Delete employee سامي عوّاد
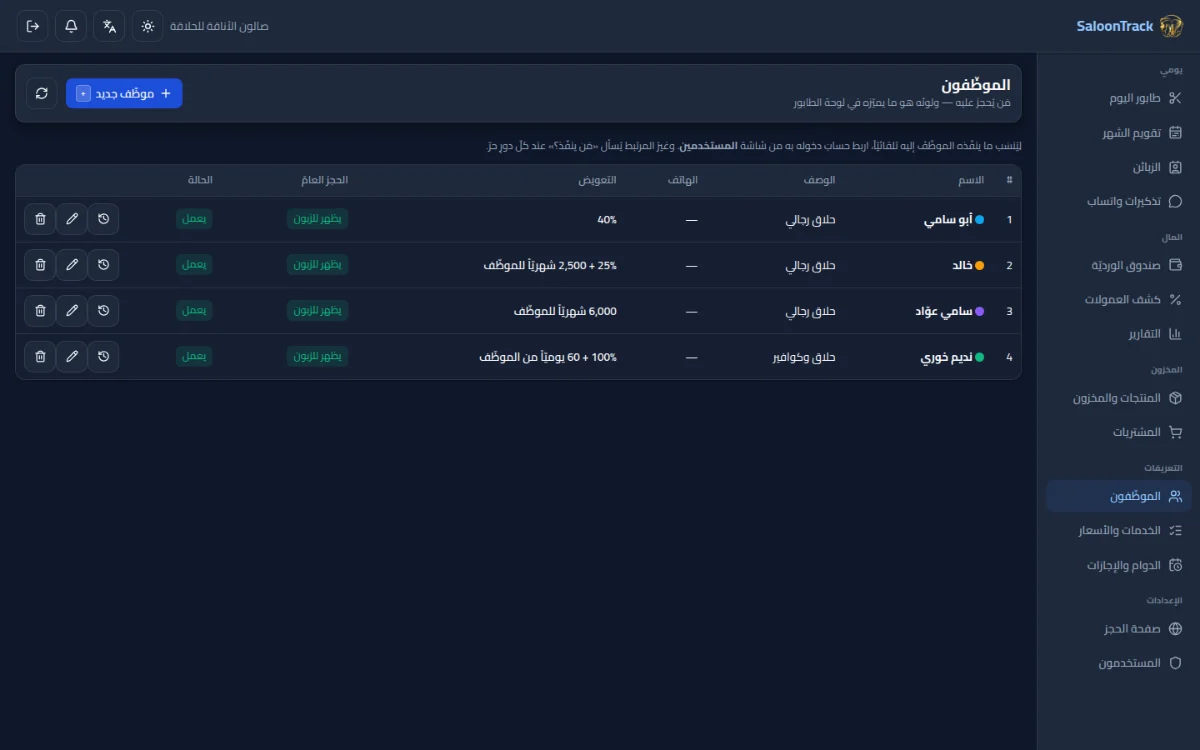Screen dimensions: 1200x750 (40, 311)
